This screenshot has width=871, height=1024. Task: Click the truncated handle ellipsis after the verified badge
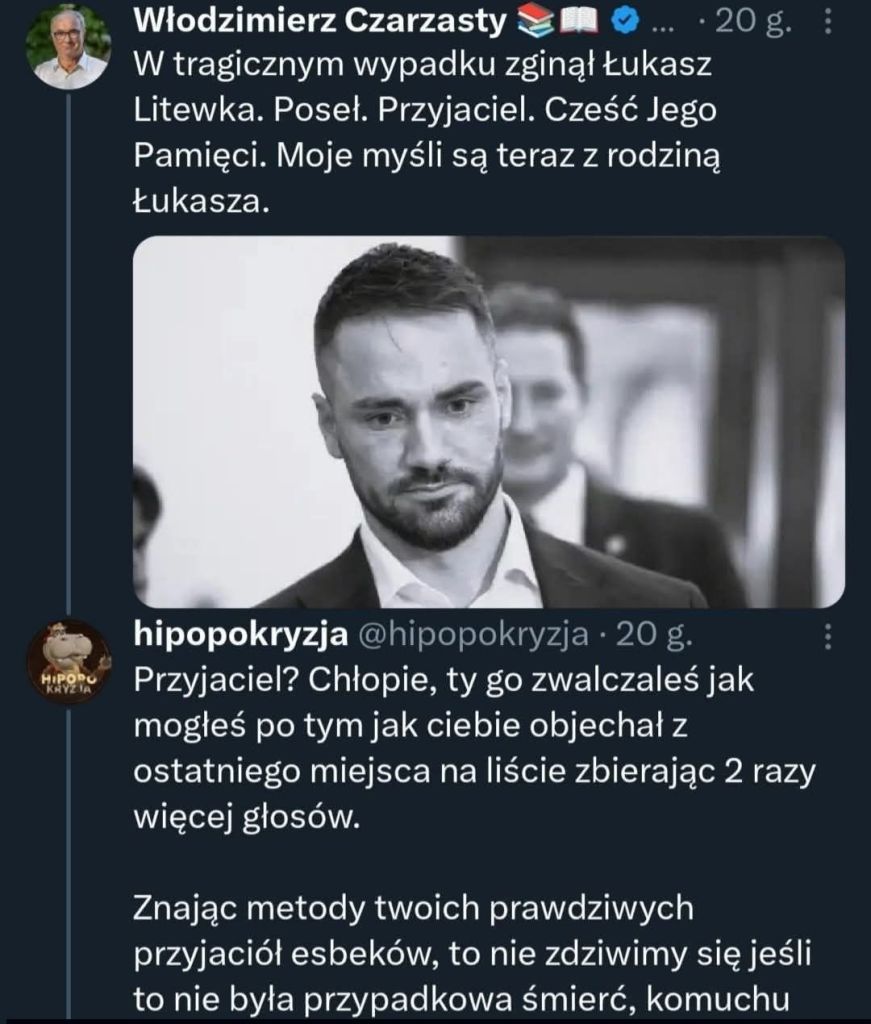[662, 21]
